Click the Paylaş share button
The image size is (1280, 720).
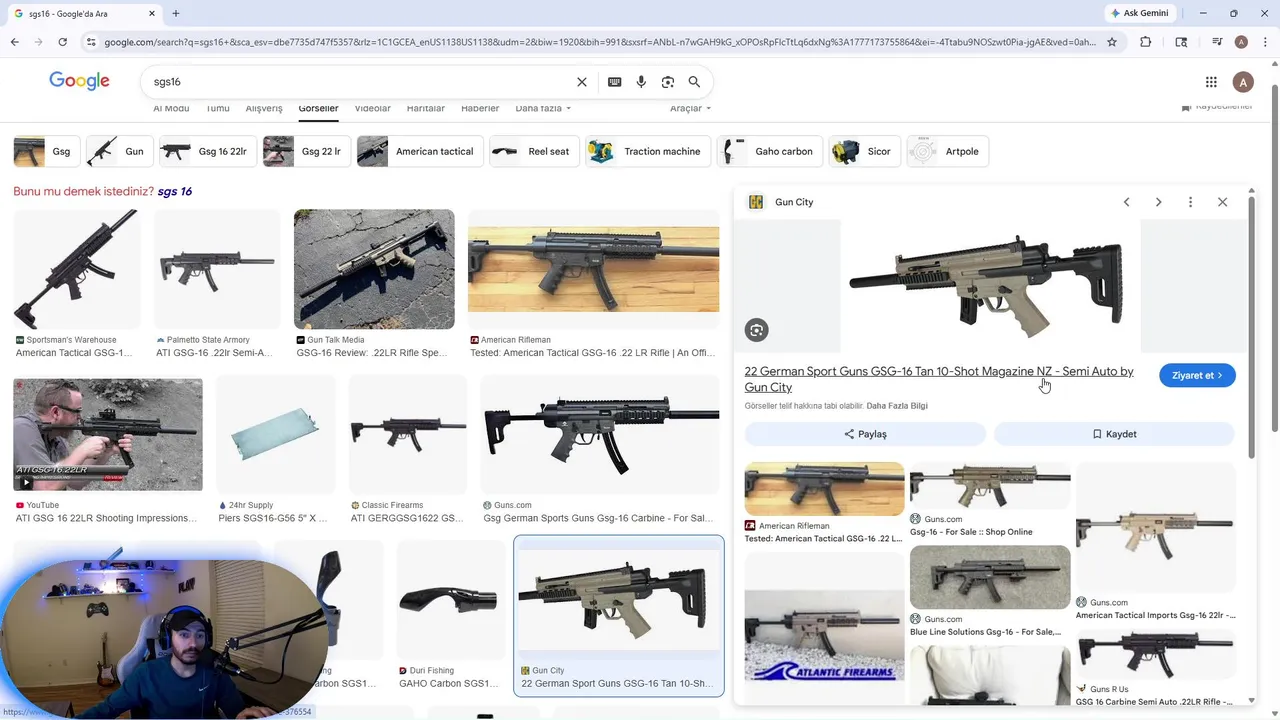pos(865,434)
